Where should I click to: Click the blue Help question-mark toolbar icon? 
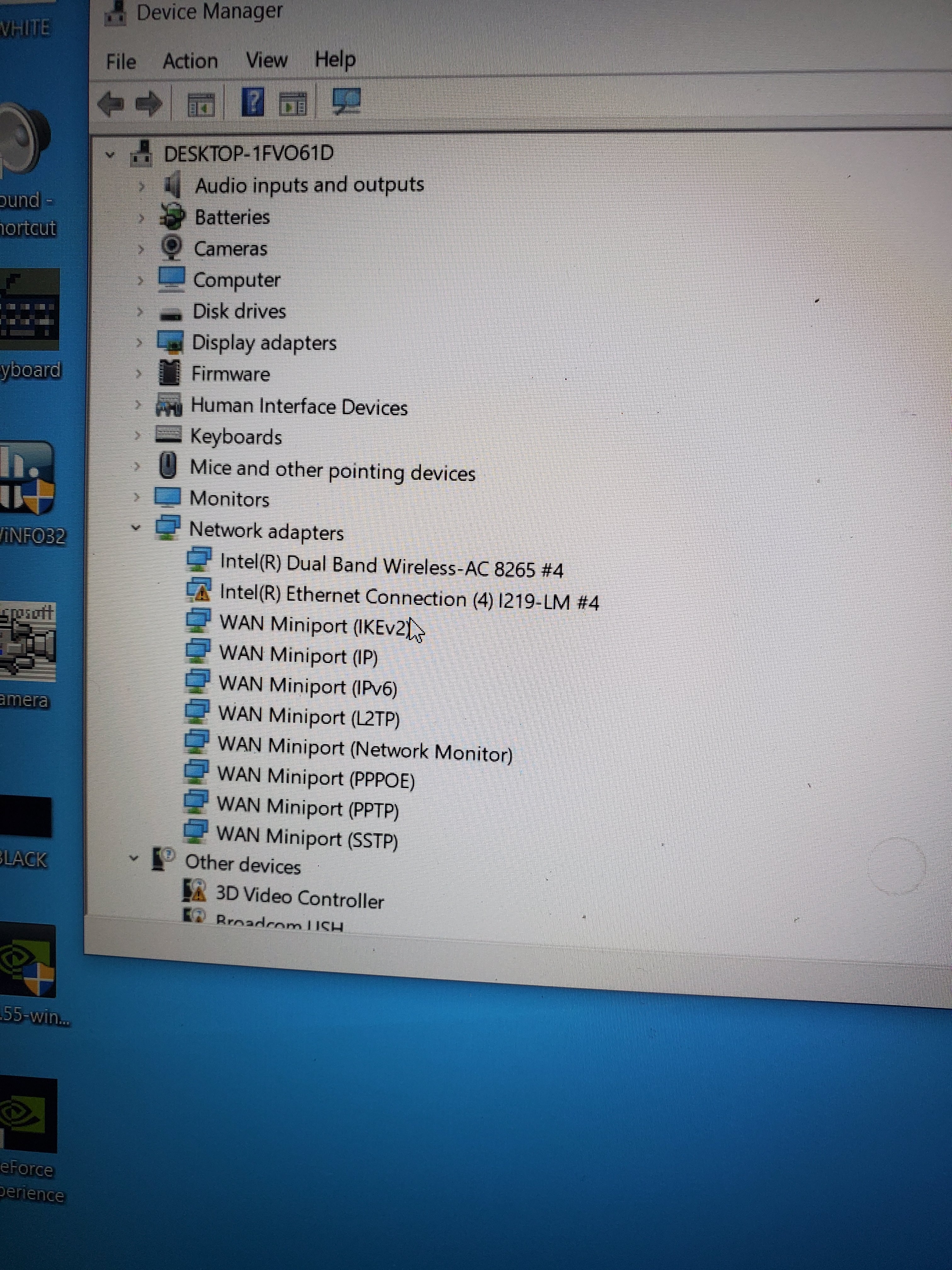(x=253, y=102)
